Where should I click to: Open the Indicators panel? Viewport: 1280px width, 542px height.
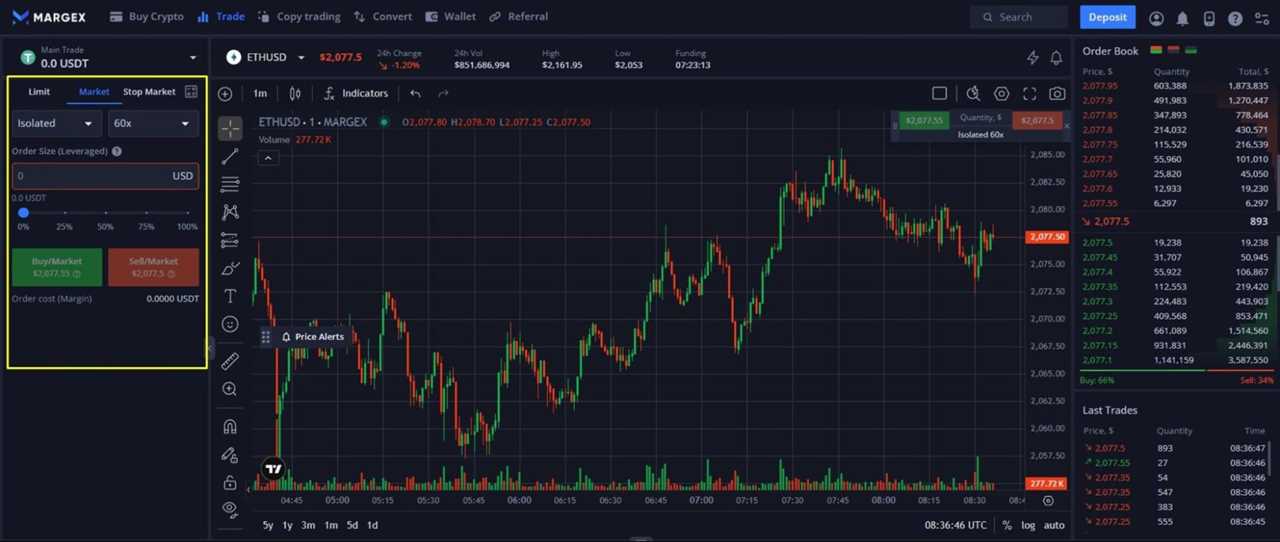[x=355, y=93]
